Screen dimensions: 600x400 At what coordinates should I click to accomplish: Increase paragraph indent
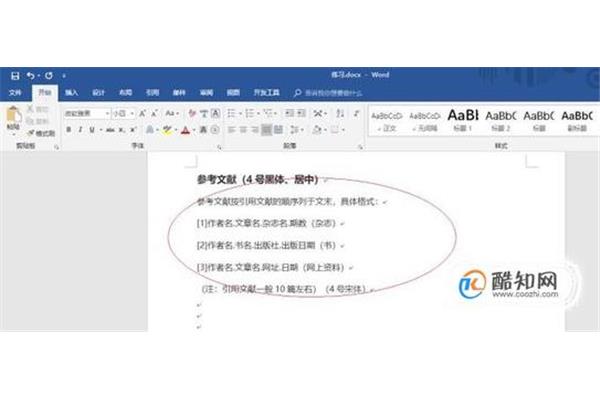click(302, 113)
